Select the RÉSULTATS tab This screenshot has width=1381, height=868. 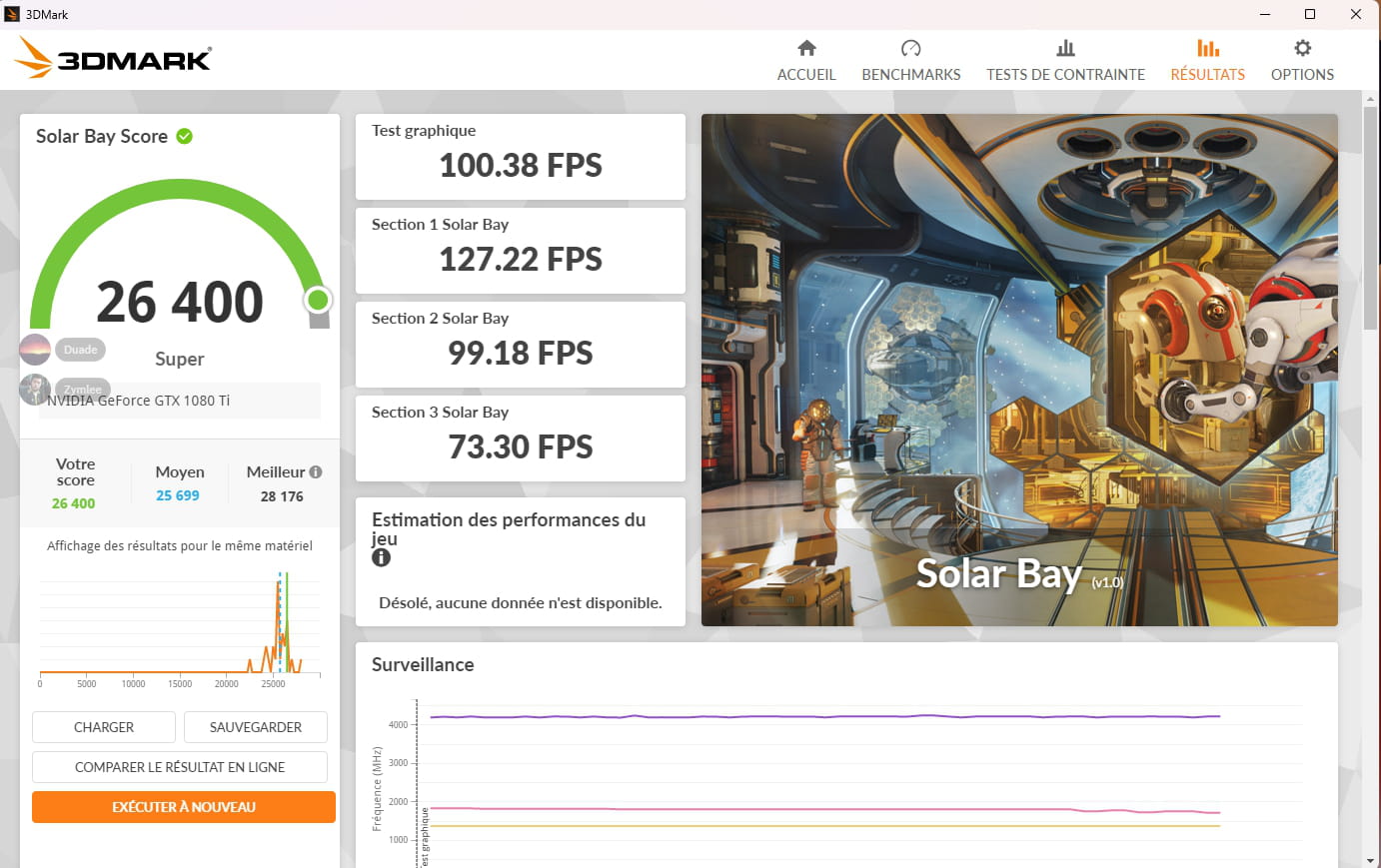[1207, 60]
